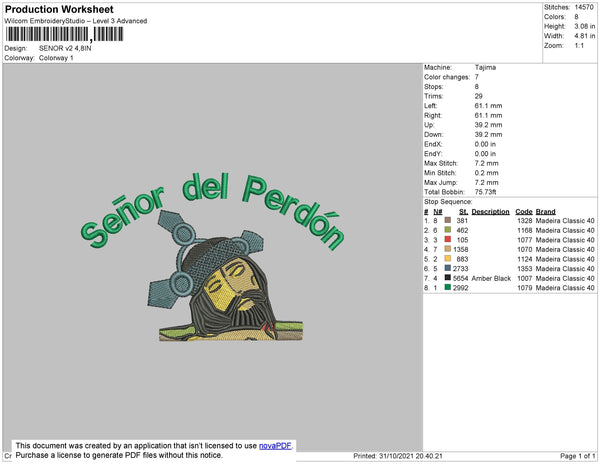The width and height of the screenshot is (600, 464).
Task: Click design name 'SENOR v2 4,8IN'
Action: (x=65, y=48)
